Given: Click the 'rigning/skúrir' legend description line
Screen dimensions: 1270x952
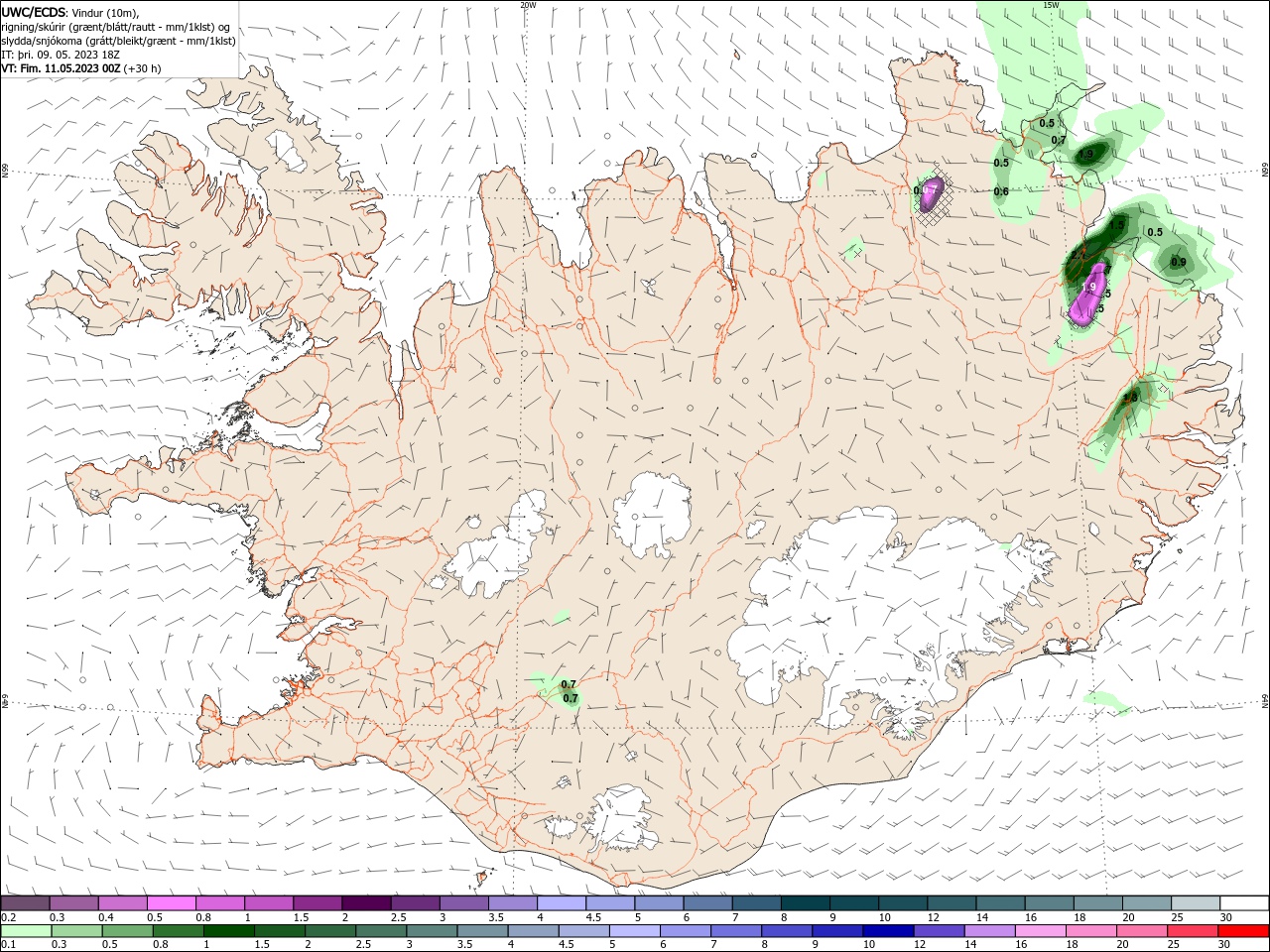Looking at the screenshot, I should coord(117,27).
